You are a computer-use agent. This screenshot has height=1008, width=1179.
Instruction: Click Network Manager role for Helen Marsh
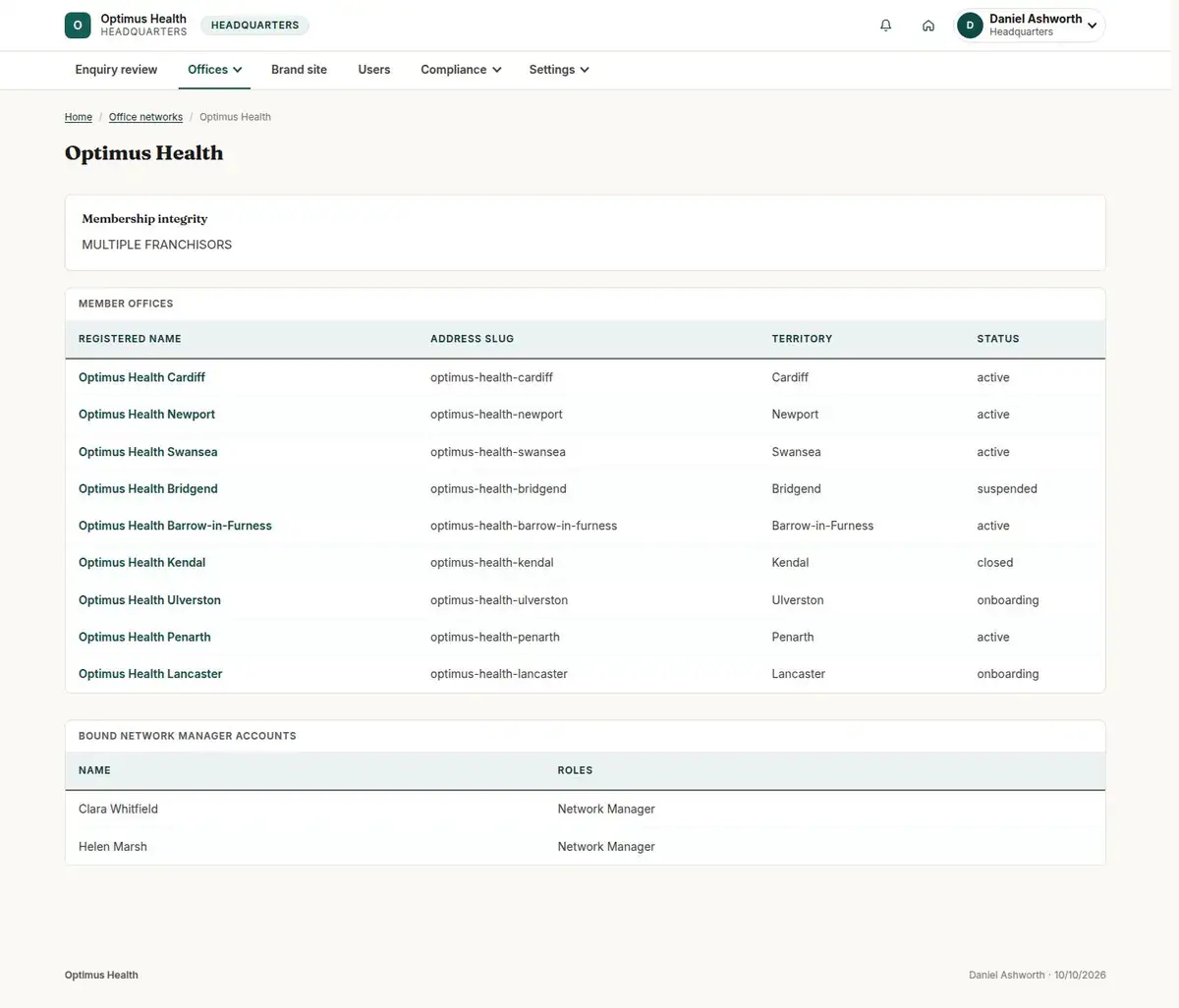(x=606, y=847)
